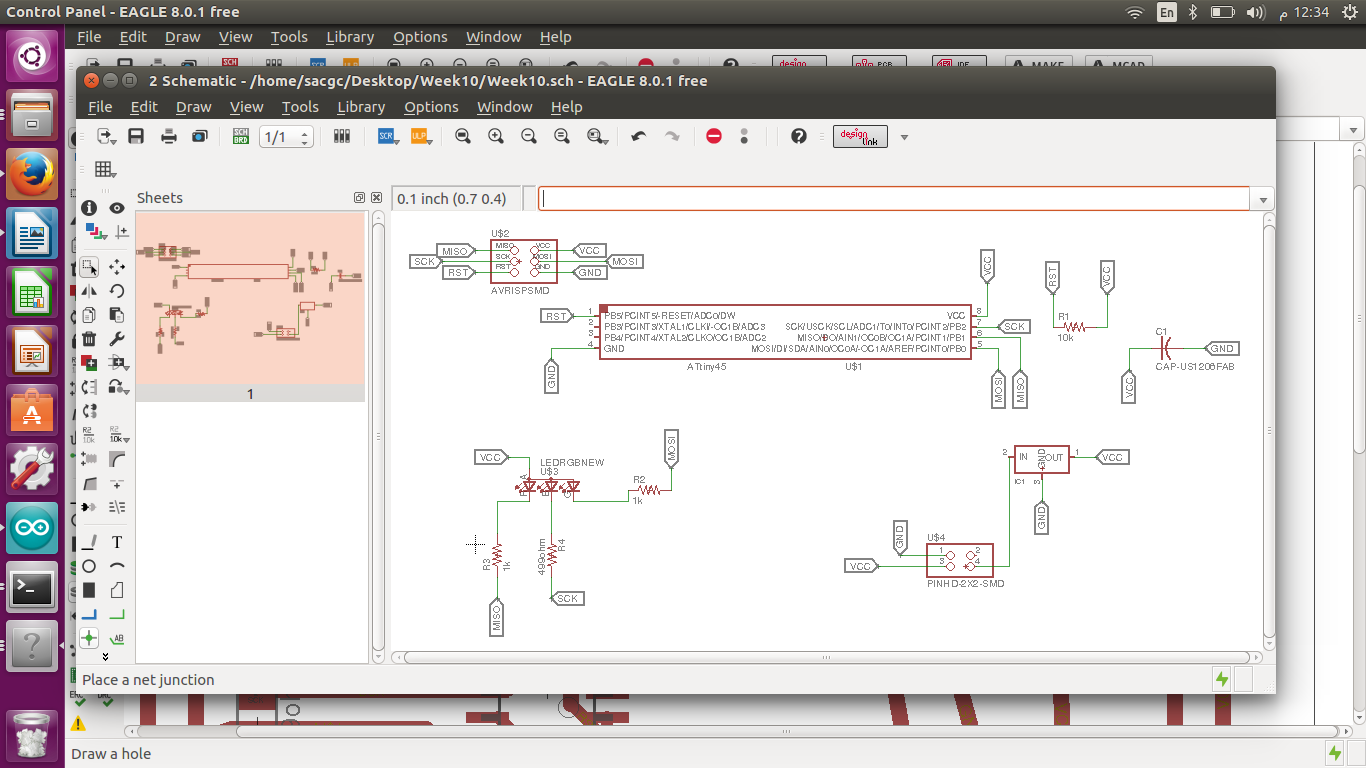Viewport: 1366px width, 768px height.
Task: Switch to board with SCH/BRD icon
Action: click(x=241, y=136)
